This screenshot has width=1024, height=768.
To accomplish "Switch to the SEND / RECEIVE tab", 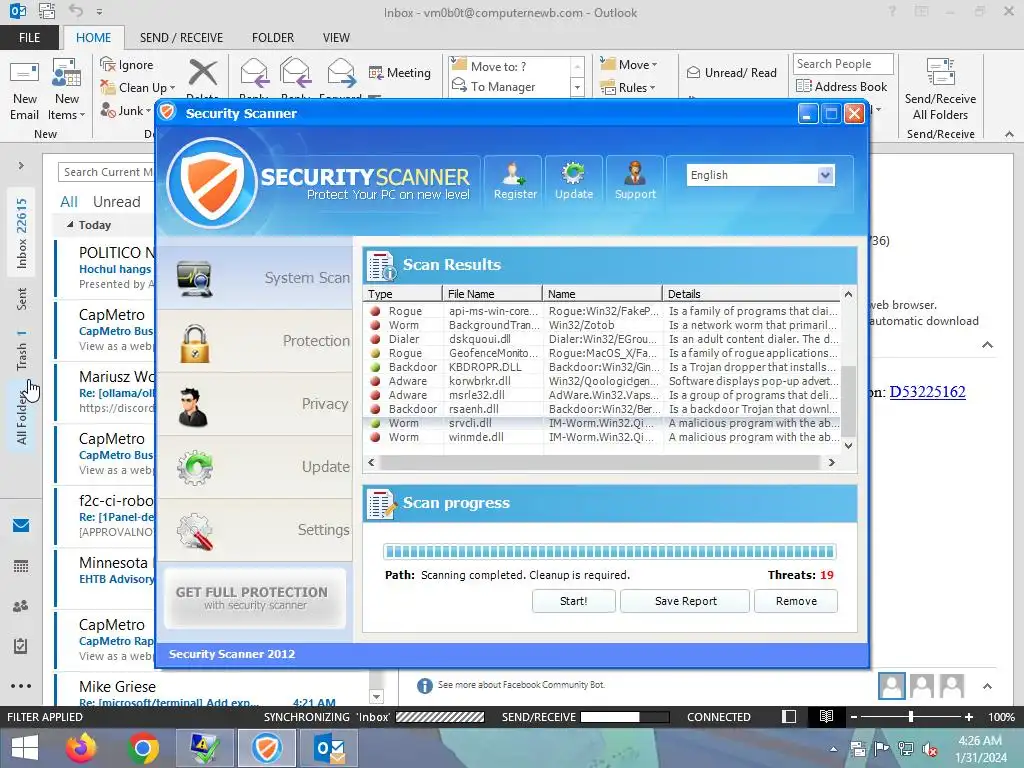I will 181,37.
